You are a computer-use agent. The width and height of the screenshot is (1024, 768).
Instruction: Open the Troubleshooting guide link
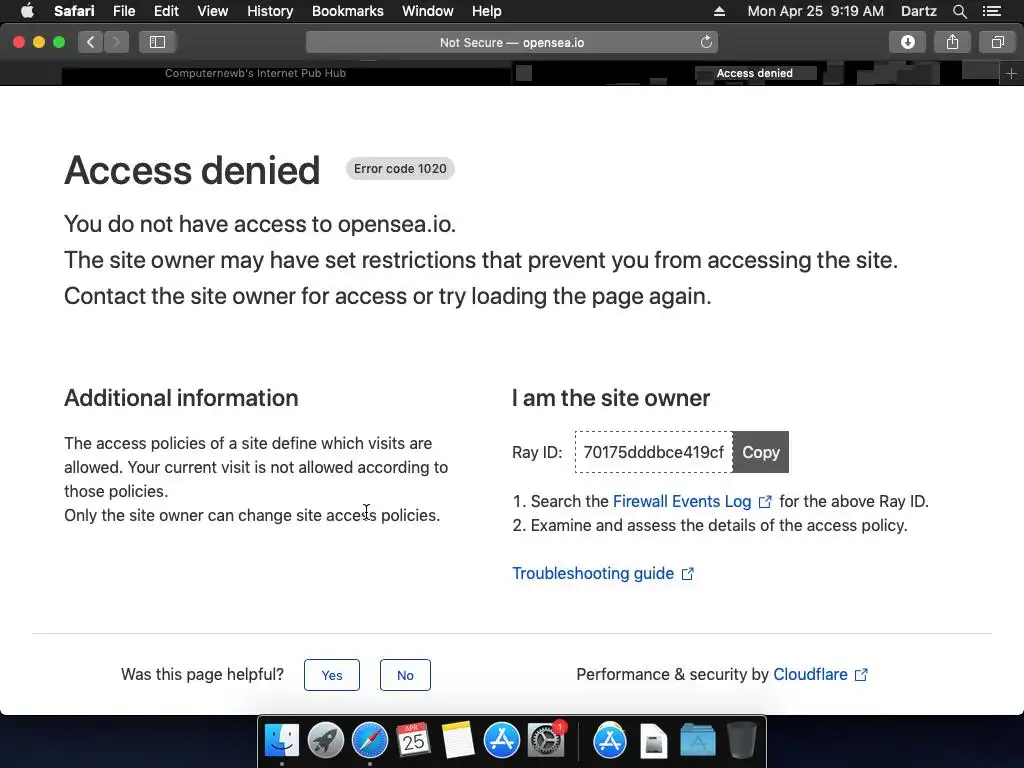[593, 573]
